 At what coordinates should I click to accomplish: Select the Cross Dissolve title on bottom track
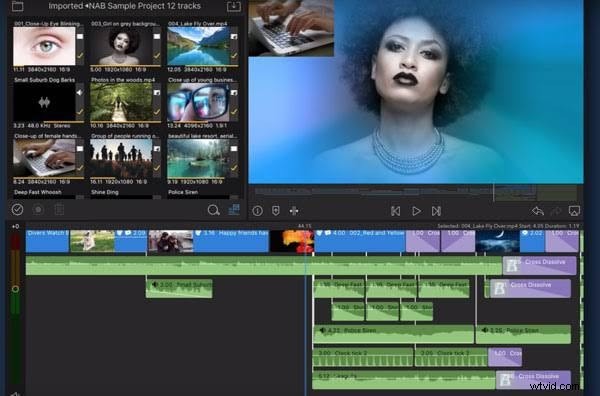pyautogui.click(x=533, y=380)
